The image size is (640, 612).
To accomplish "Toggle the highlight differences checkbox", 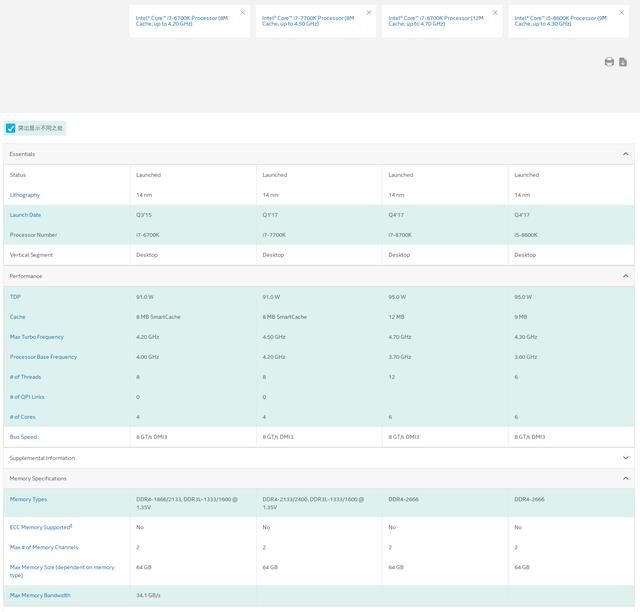I will click(x=11, y=128).
